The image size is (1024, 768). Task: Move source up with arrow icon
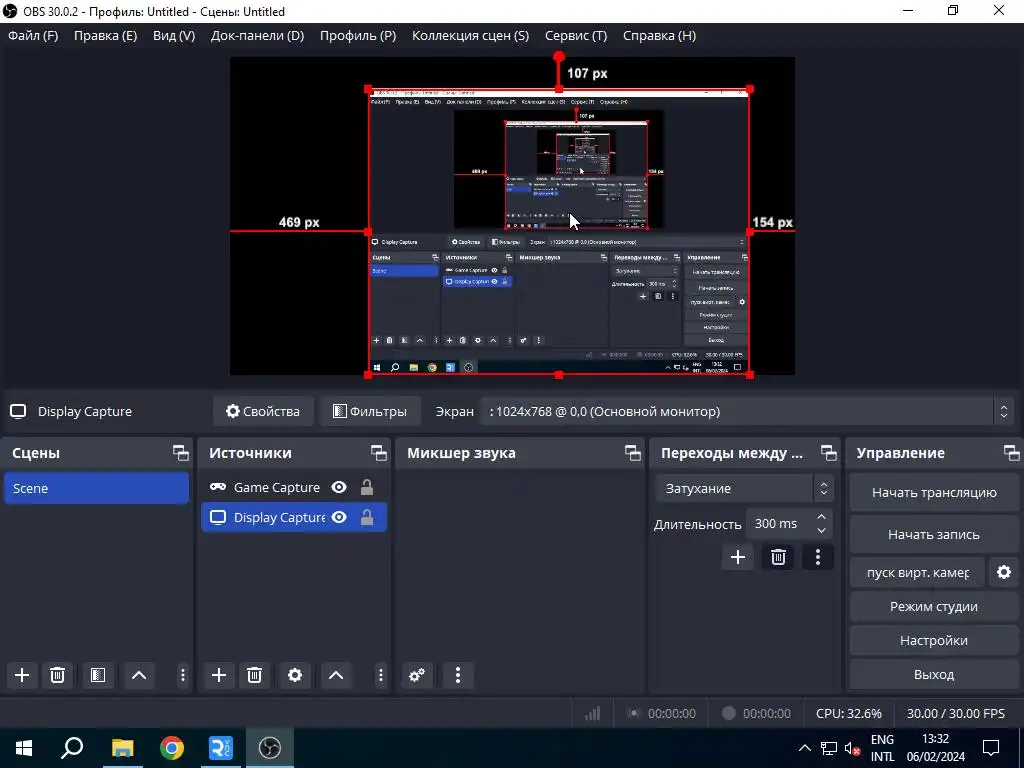tap(336, 675)
